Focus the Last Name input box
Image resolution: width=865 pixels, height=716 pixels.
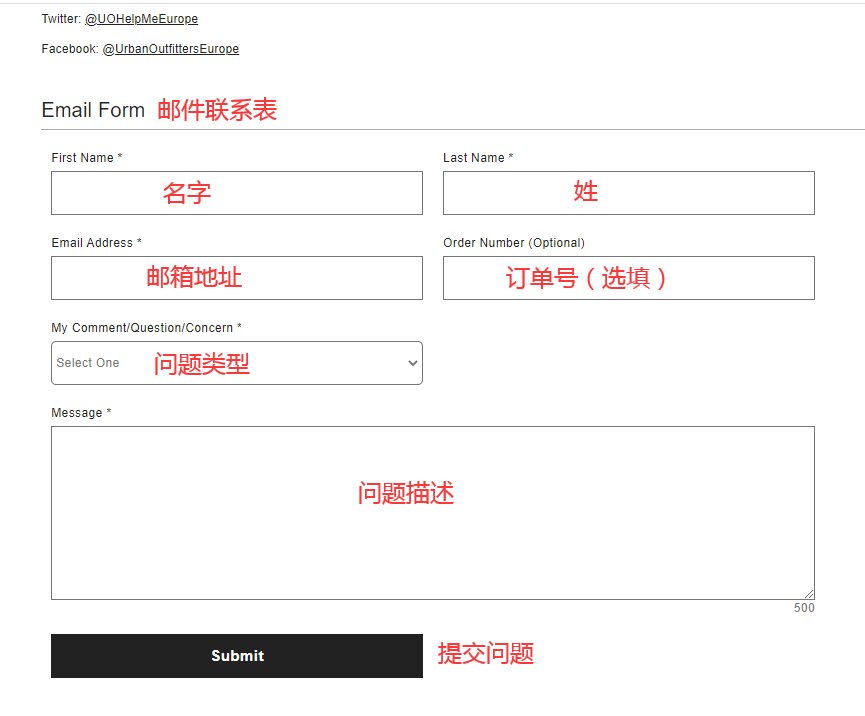(x=628, y=193)
